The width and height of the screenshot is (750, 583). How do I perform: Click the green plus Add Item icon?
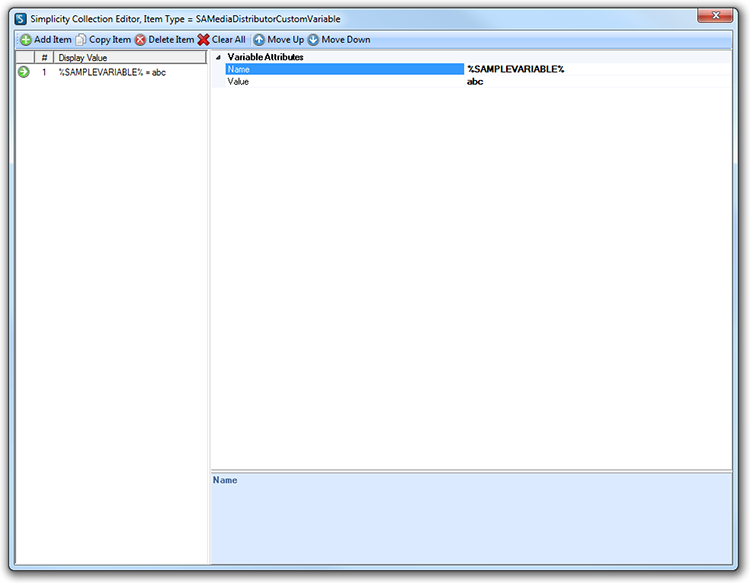click(x=26, y=40)
